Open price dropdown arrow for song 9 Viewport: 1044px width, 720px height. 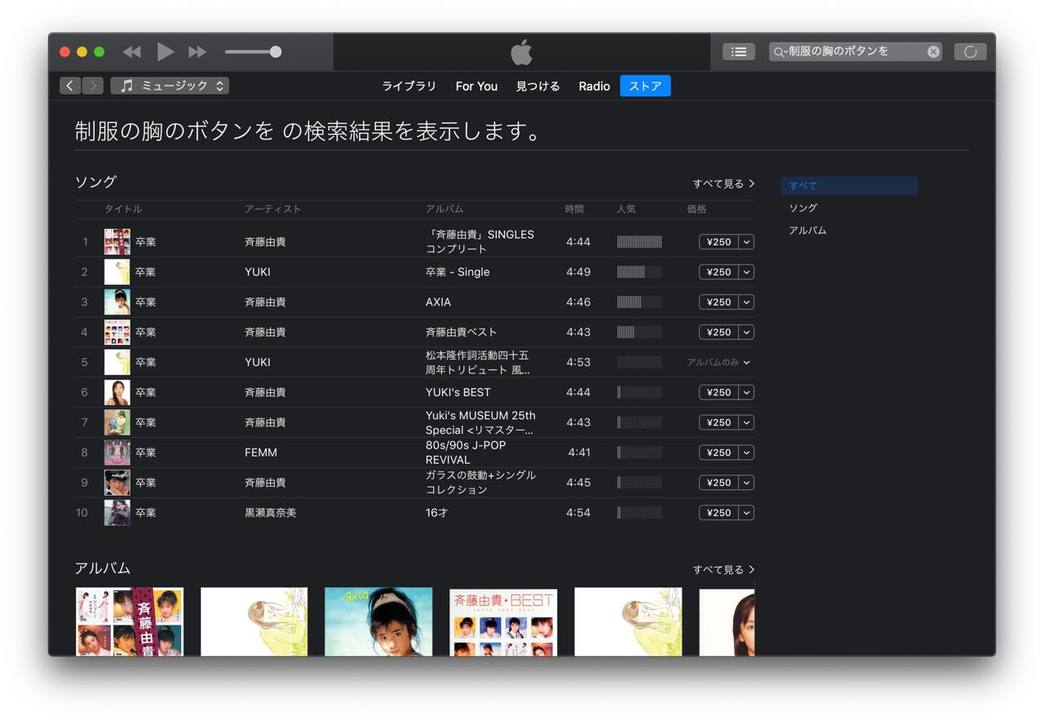(x=746, y=482)
